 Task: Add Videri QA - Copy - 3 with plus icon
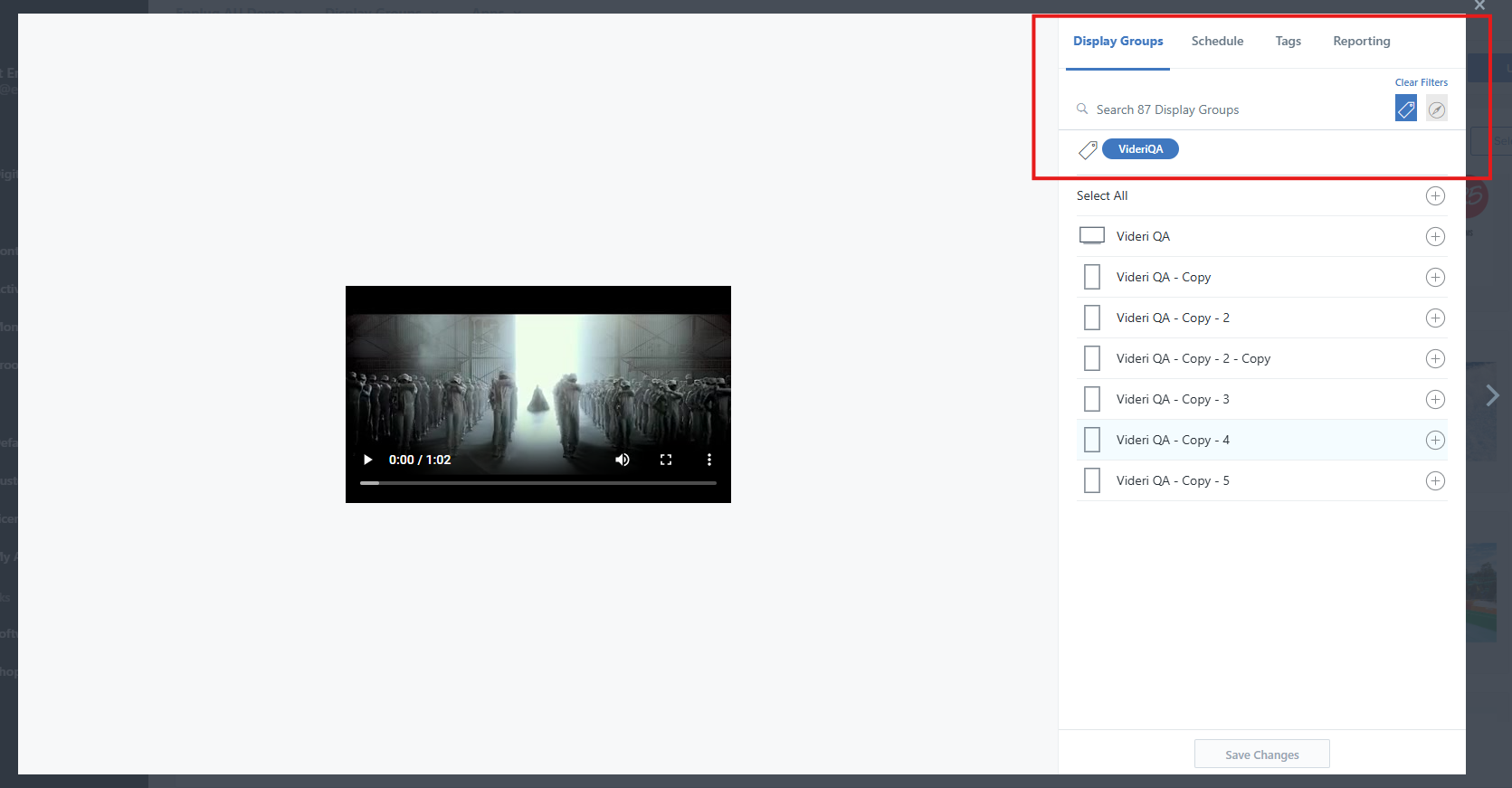(1434, 399)
